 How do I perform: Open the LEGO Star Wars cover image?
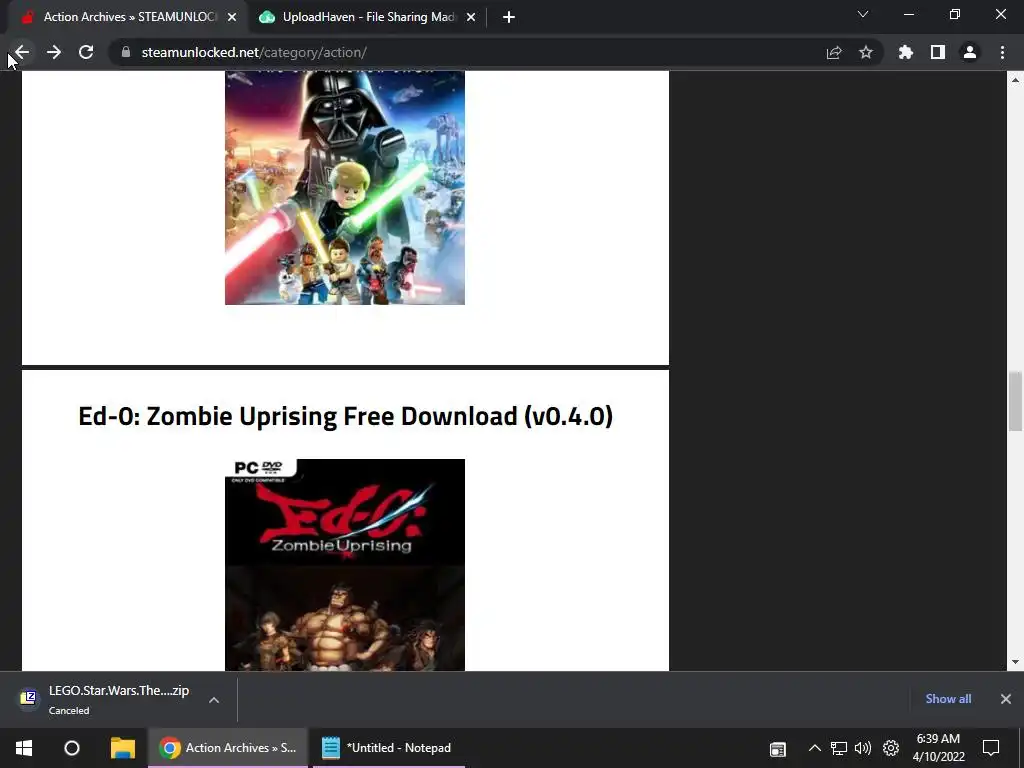point(345,187)
